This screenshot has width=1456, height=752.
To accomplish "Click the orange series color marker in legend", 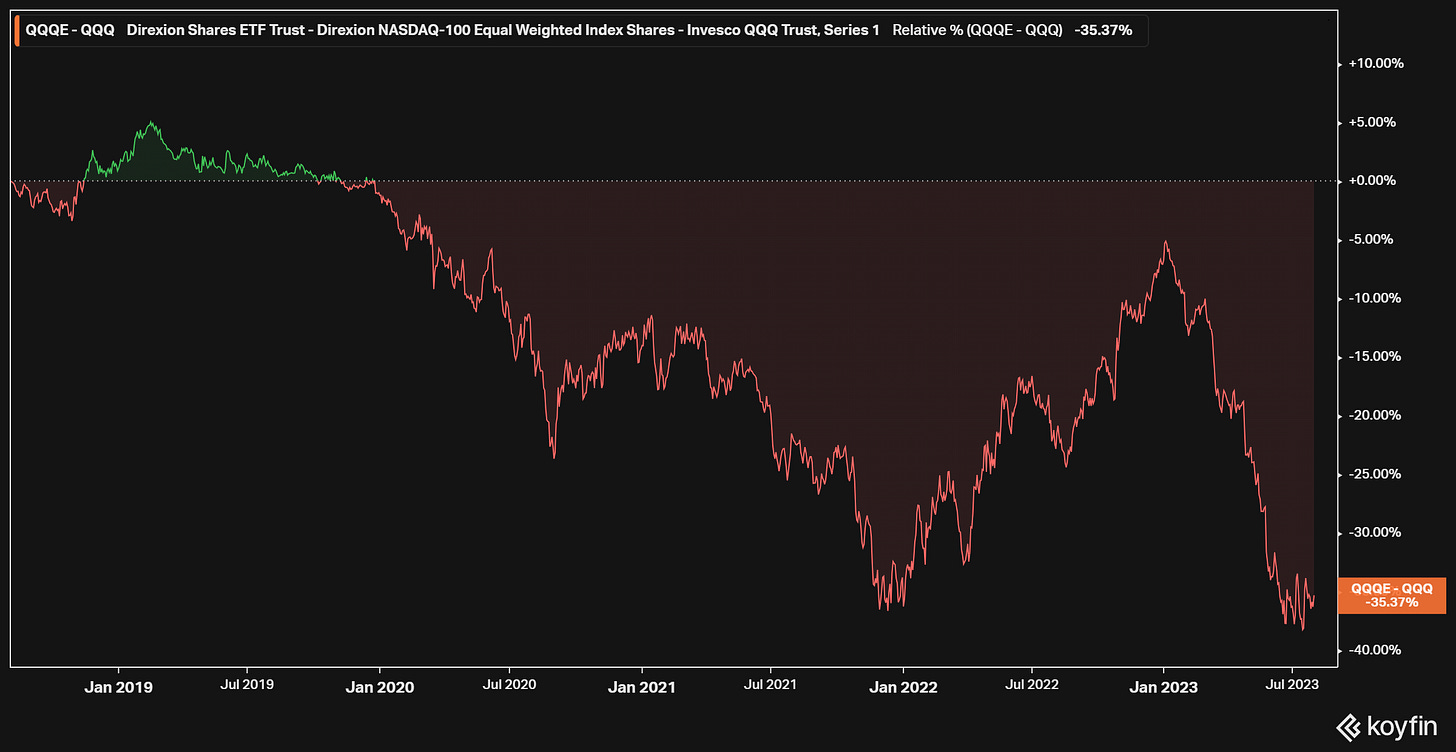I will pyautogui.click(x=17, y=31).
